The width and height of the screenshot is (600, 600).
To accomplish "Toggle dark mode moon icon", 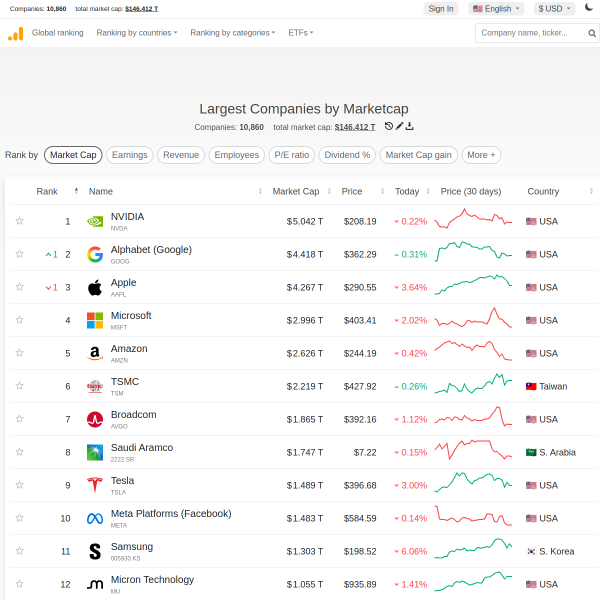I will click(589, 7).
